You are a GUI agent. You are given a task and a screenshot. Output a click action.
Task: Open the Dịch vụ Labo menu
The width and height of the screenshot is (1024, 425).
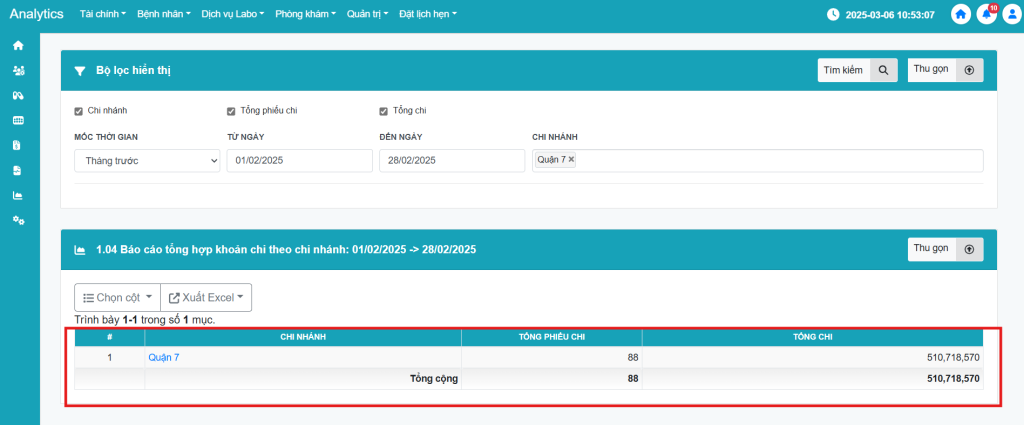(x=232, y=15)
